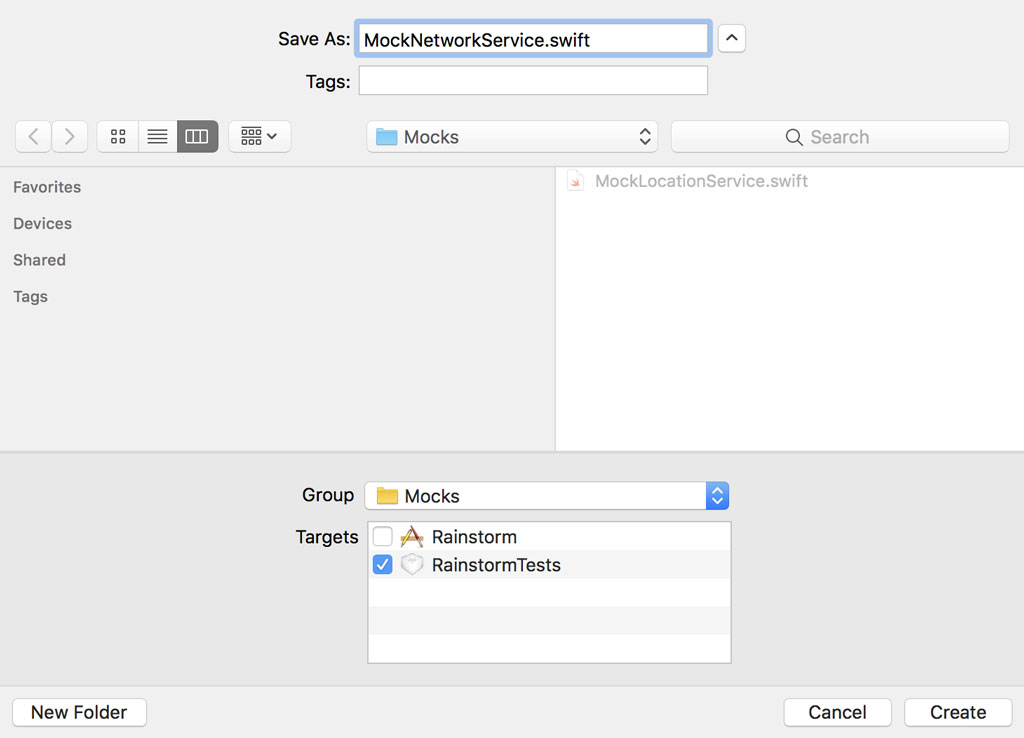The width and height of the screenshot is (1024, 738).
Task: Select Devices in the sidebar
Action: click(x=42, y=223)
